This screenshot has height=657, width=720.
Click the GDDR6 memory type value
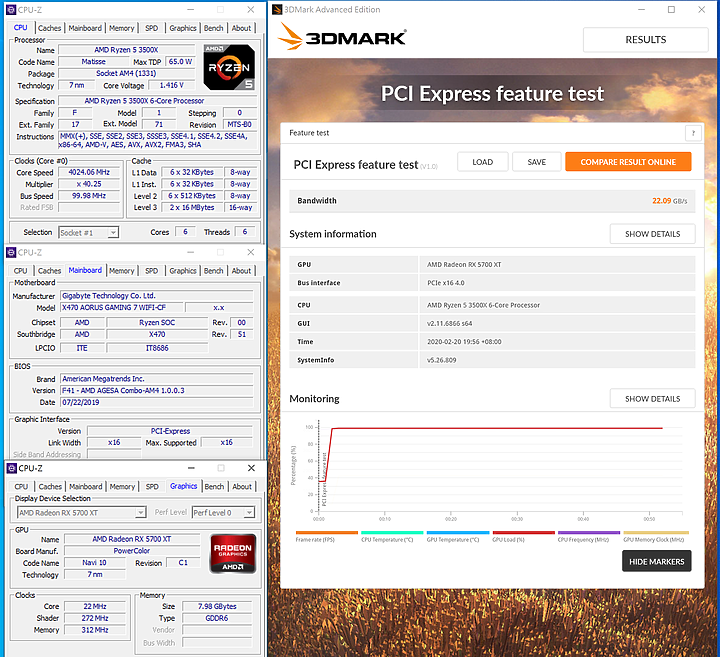(217, 618)
